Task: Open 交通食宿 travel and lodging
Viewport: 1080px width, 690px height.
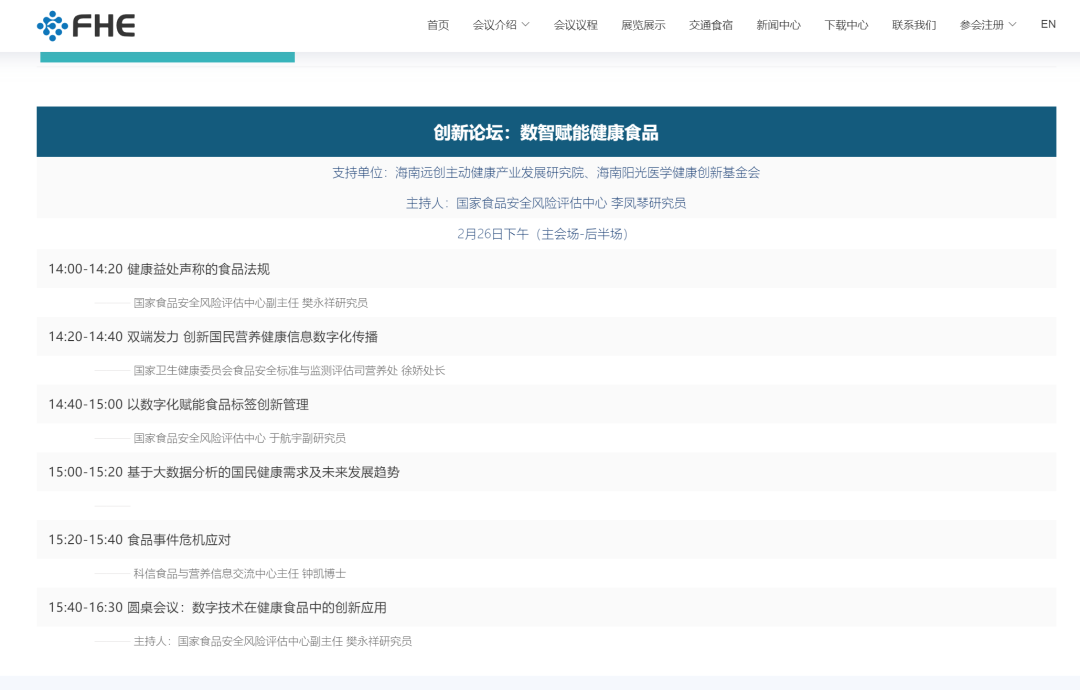Action: pos(711,25)
